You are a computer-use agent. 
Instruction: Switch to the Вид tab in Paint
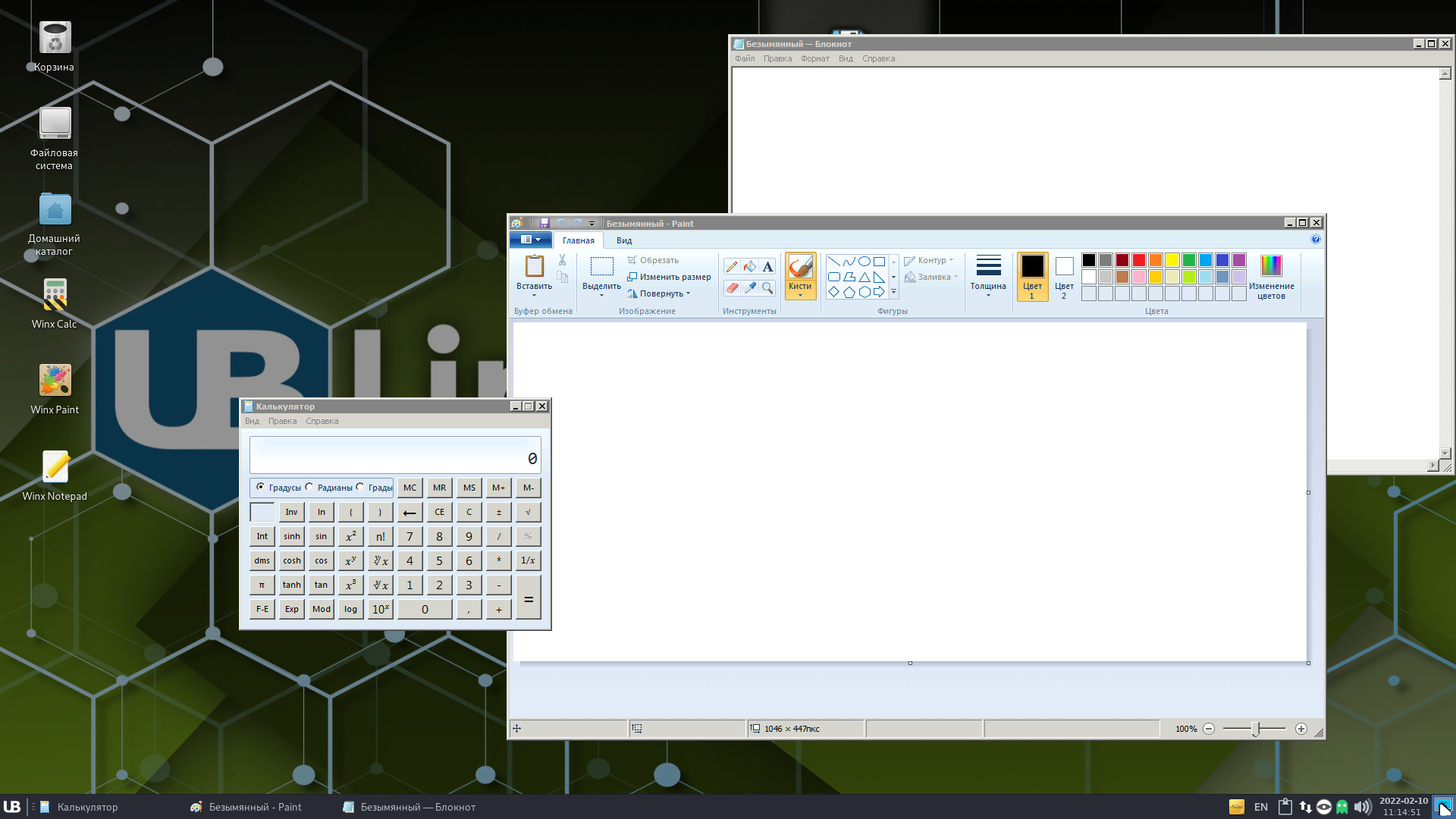[623, 240]
